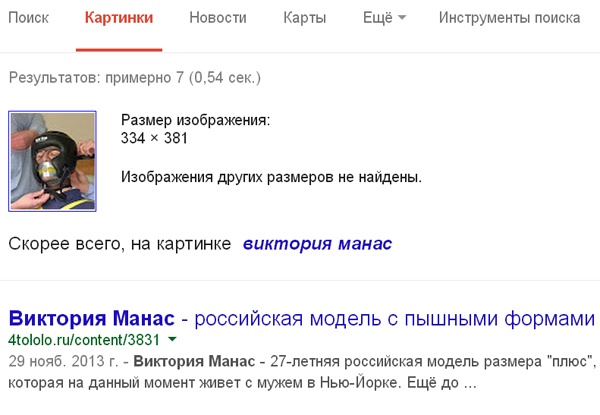Open the Поиск search tab
The image size is (600, 415).
click(x=28, y=18)
